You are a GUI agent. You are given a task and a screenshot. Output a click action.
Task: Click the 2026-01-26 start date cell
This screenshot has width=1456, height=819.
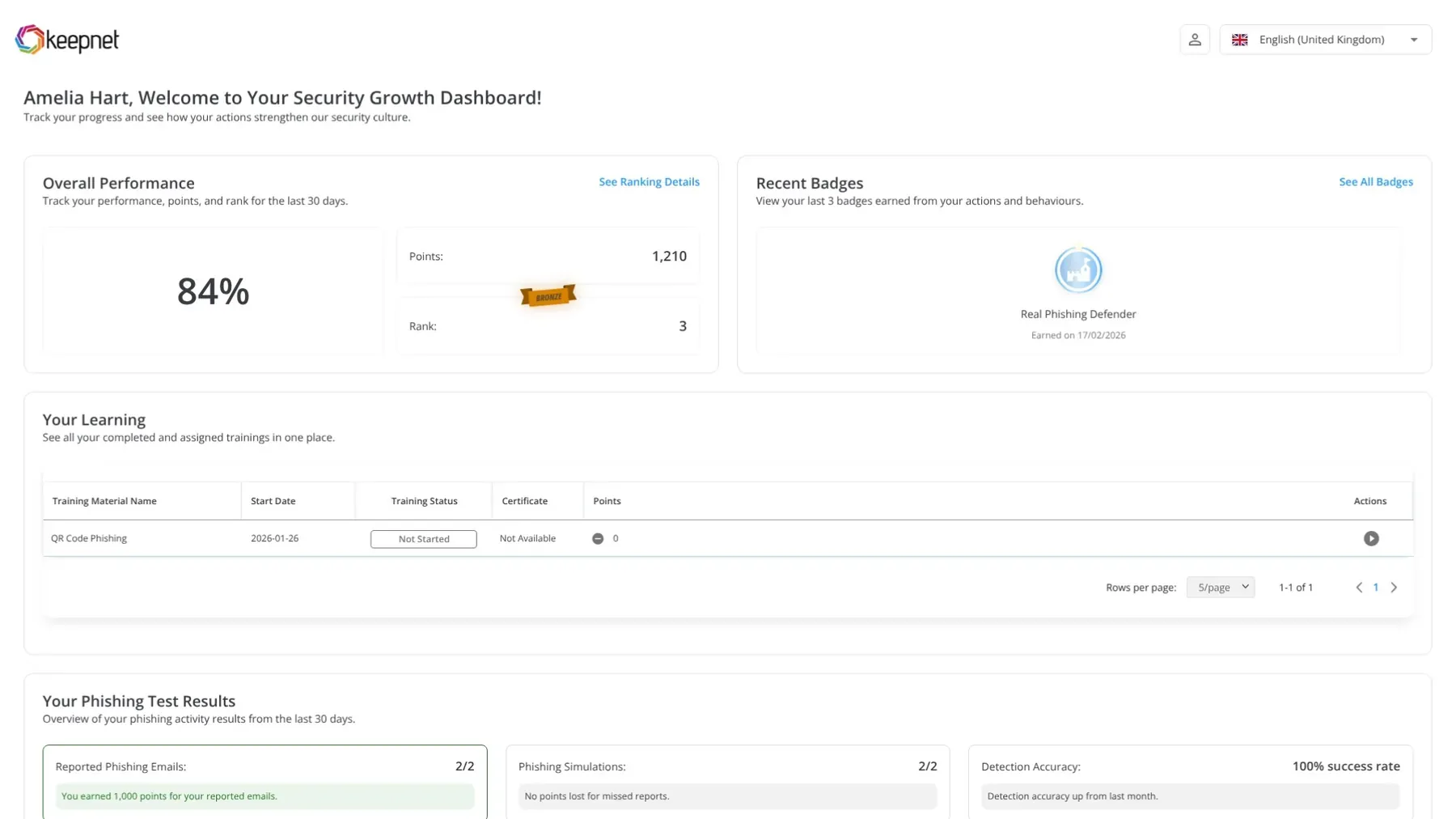(x=274, y=538)
